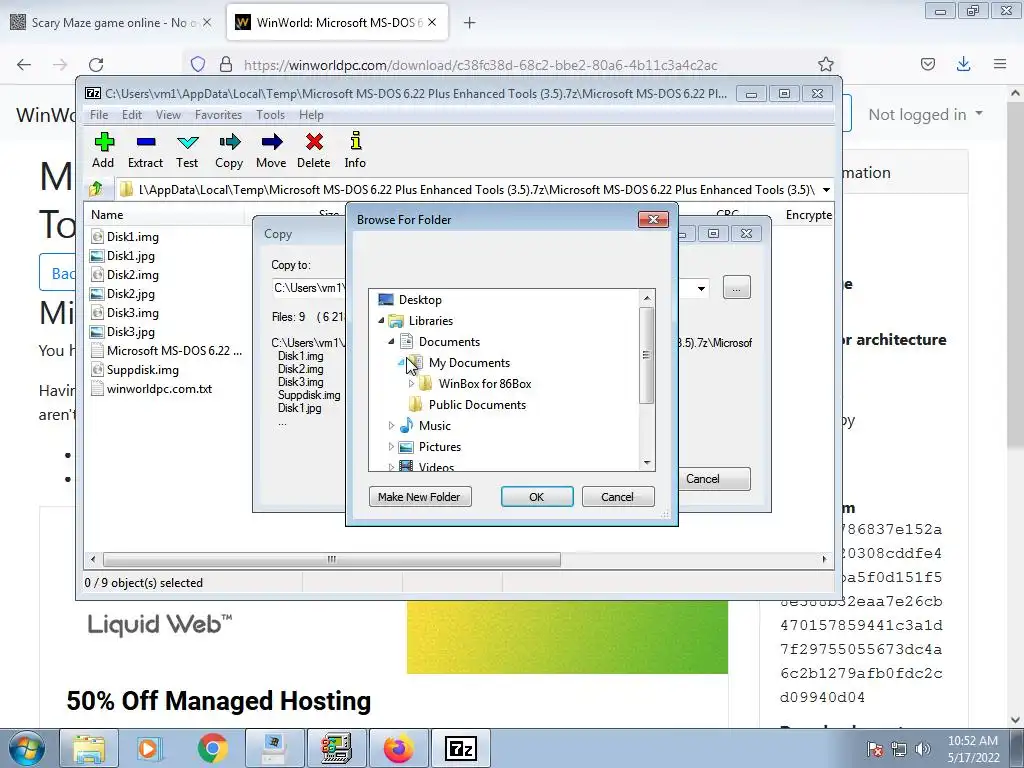The width and height of the screenshot is (1024, 768).
Task: Open the Firefox downloads panel icon
Action: pyautogui.click(x=963, y=64)
